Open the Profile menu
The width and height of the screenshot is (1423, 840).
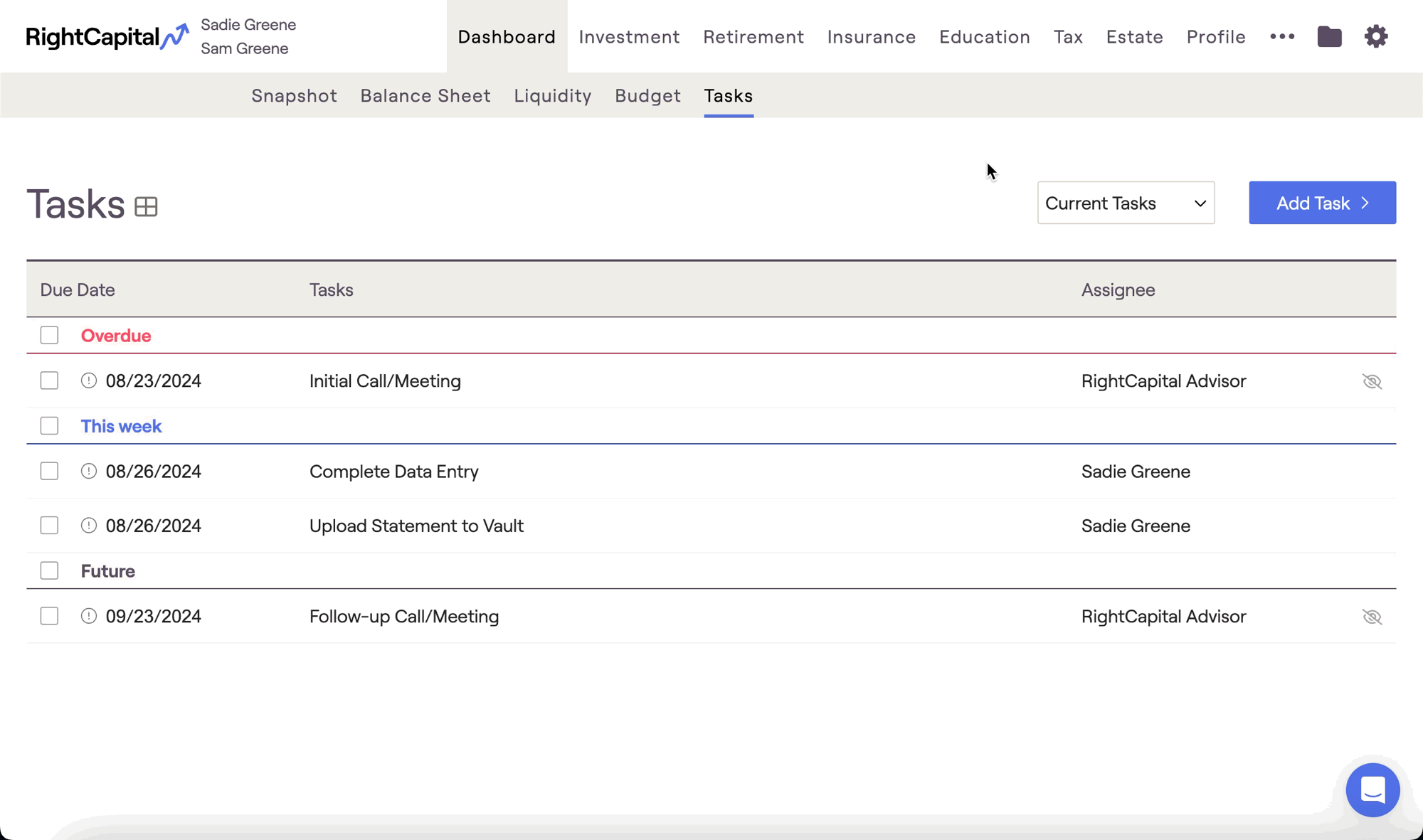click(x=1216, y=36)
